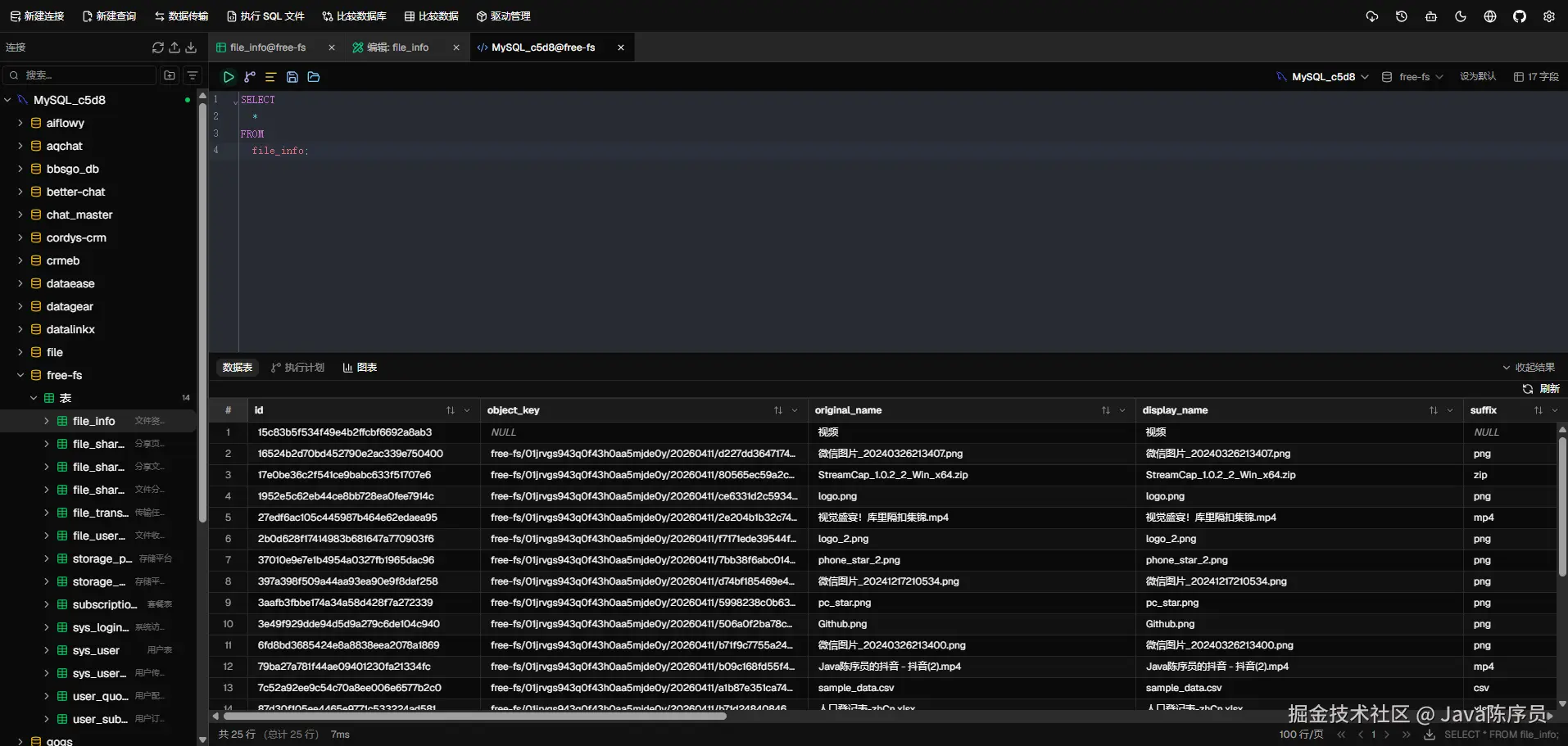Select the 数据表 result tab
Image resolution: width=1568 pixels, height=746 pixels.
tap(238, 368)
